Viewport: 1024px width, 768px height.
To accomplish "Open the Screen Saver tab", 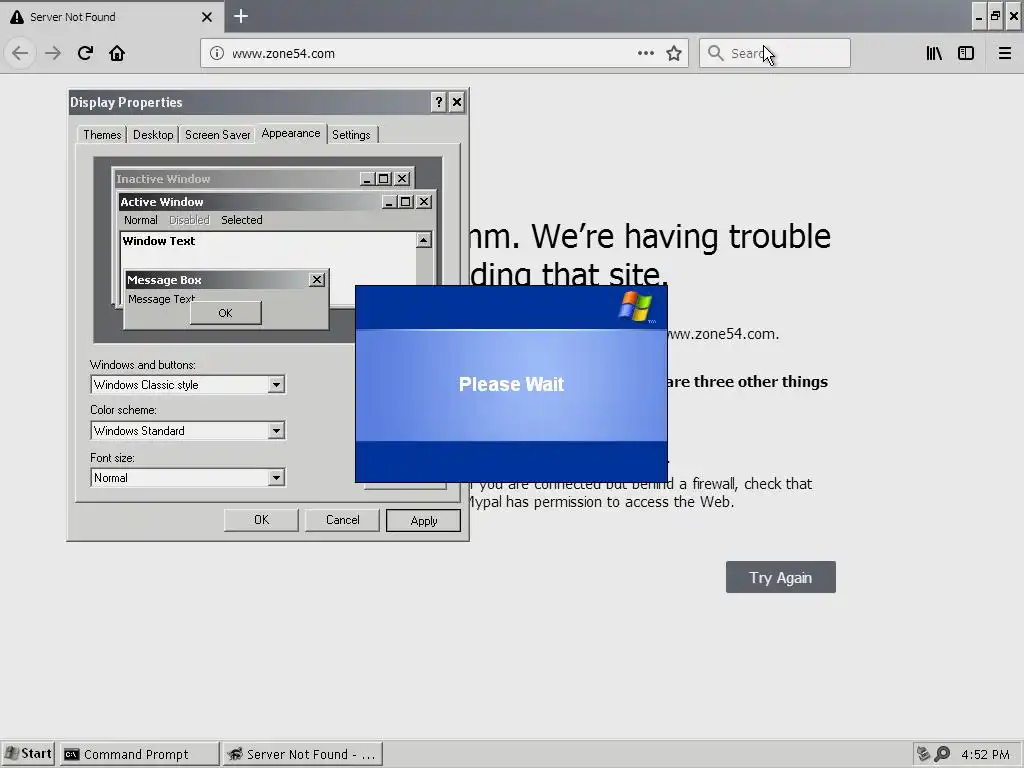I will [217, 135].
